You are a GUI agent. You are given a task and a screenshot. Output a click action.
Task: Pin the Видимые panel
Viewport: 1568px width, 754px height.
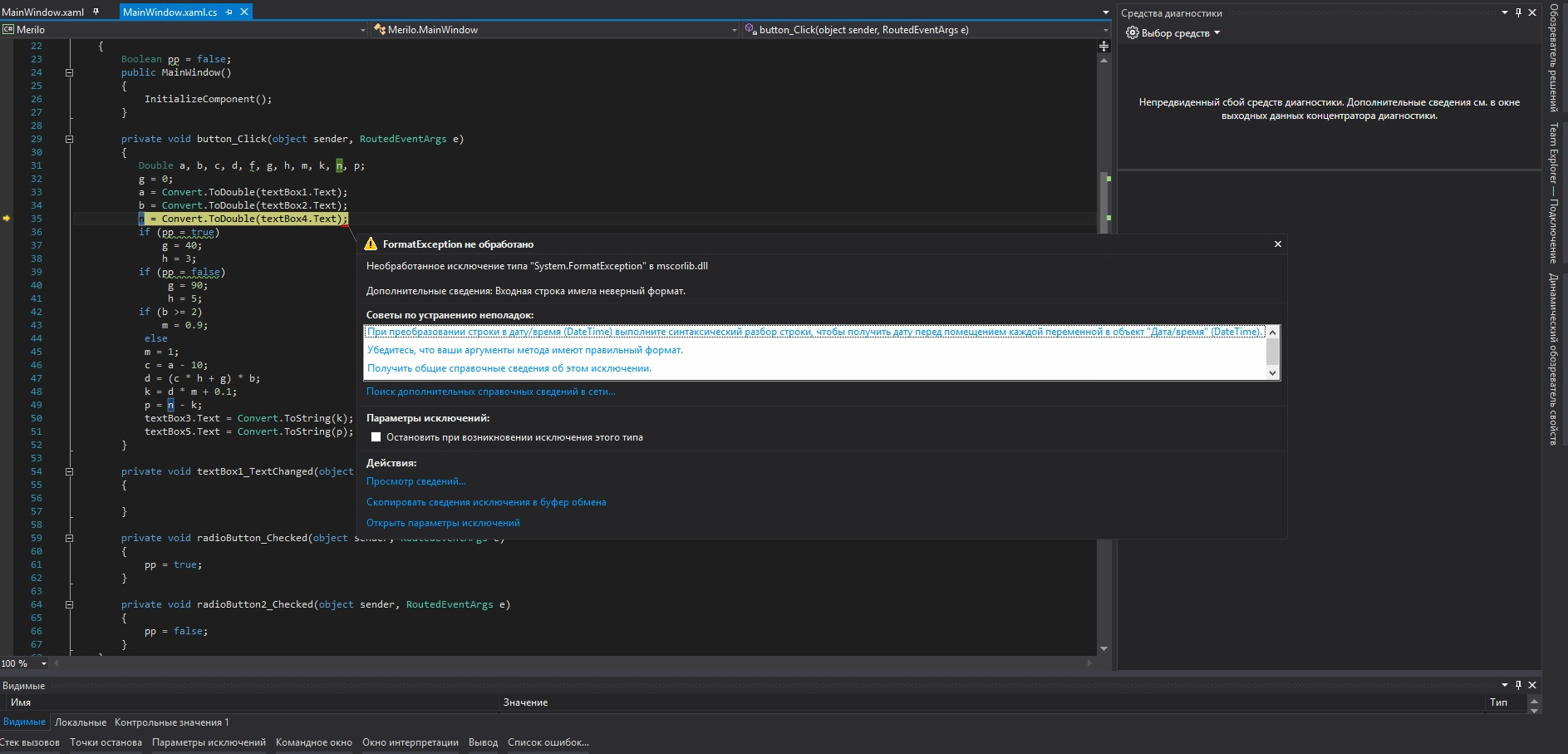pos(1518,685)
